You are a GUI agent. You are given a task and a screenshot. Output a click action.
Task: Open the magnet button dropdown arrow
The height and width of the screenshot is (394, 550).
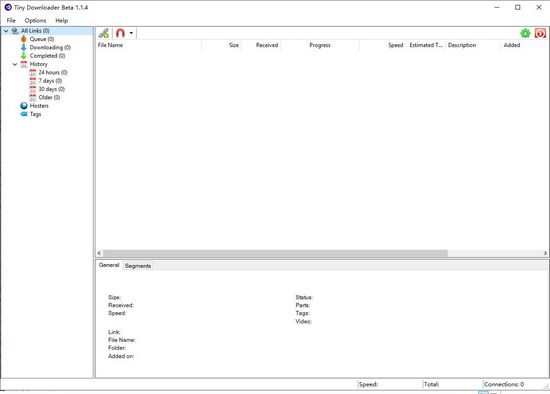131,33
